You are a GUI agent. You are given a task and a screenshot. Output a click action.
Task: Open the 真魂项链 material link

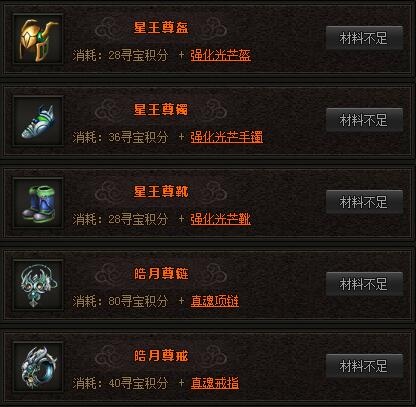(x=215, y=301)
